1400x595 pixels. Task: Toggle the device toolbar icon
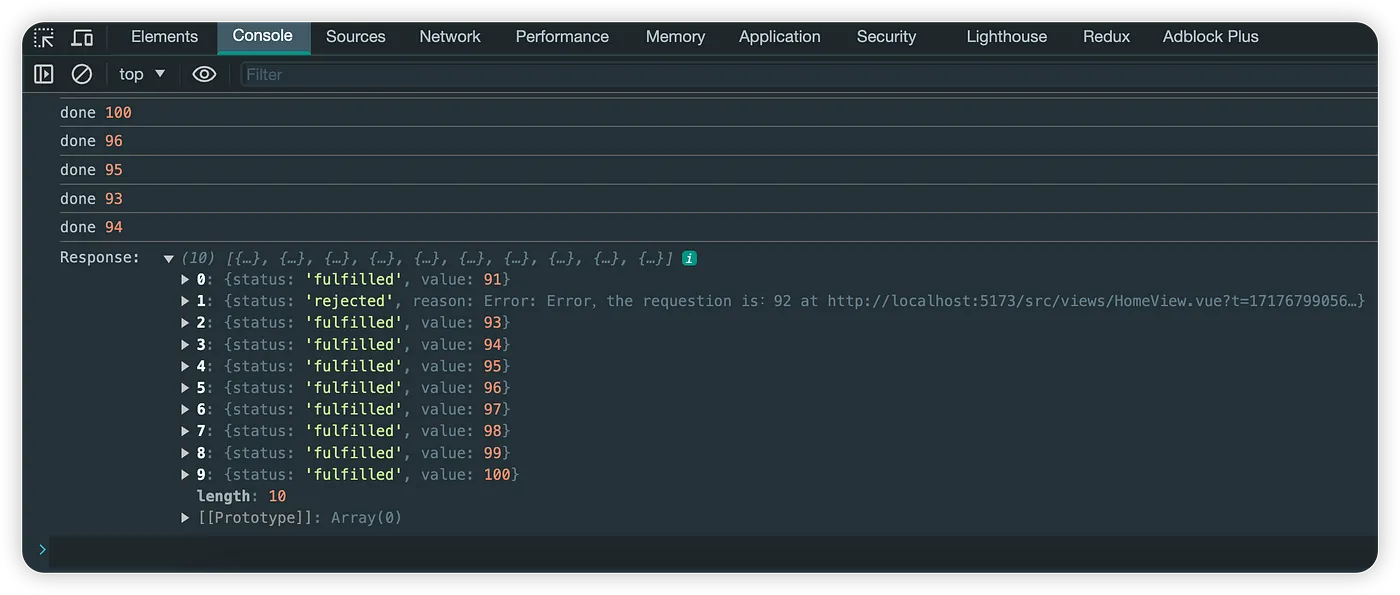click(x=83, y=38)
